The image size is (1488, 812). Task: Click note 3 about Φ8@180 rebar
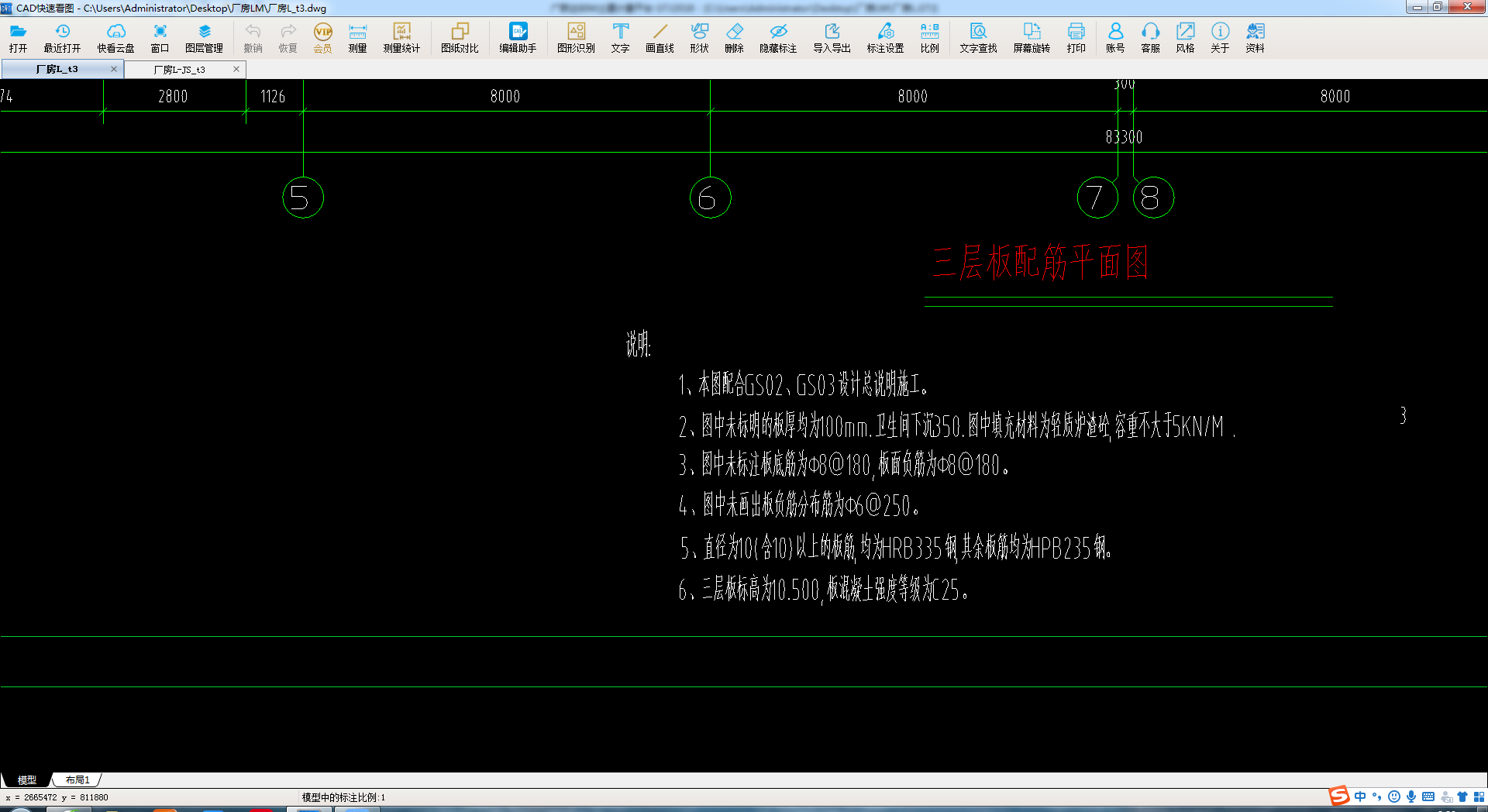843,465
